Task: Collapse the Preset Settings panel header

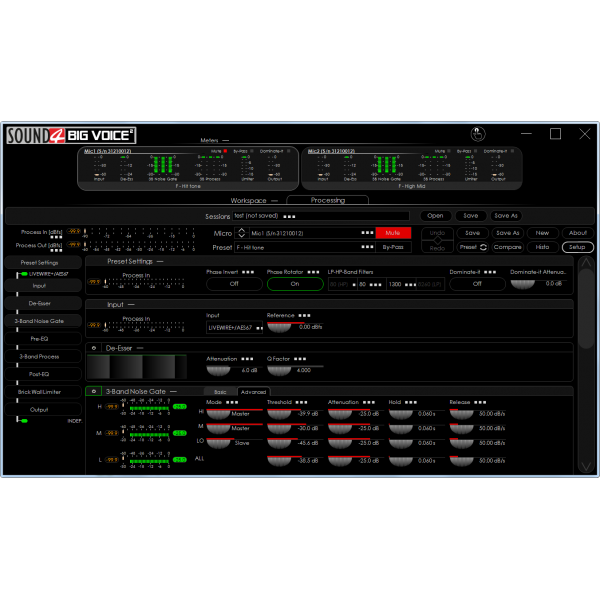Action: click(160, 262)
